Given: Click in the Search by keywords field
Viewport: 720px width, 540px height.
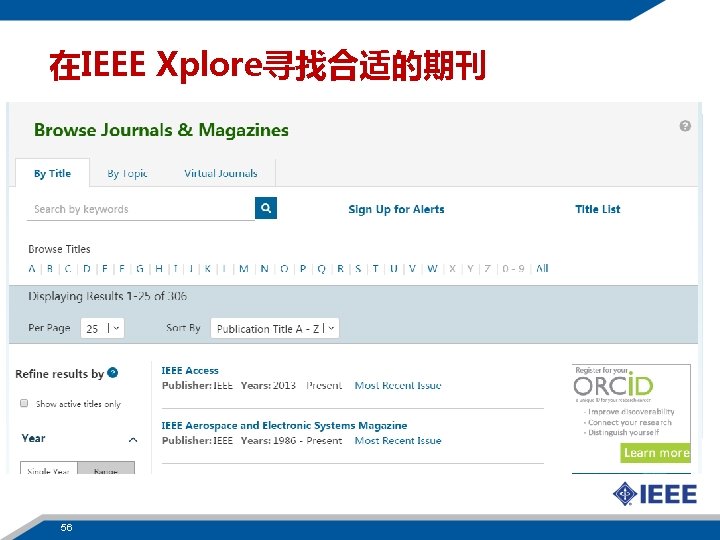Looking at the screenshot, I should tap(141, 209).
